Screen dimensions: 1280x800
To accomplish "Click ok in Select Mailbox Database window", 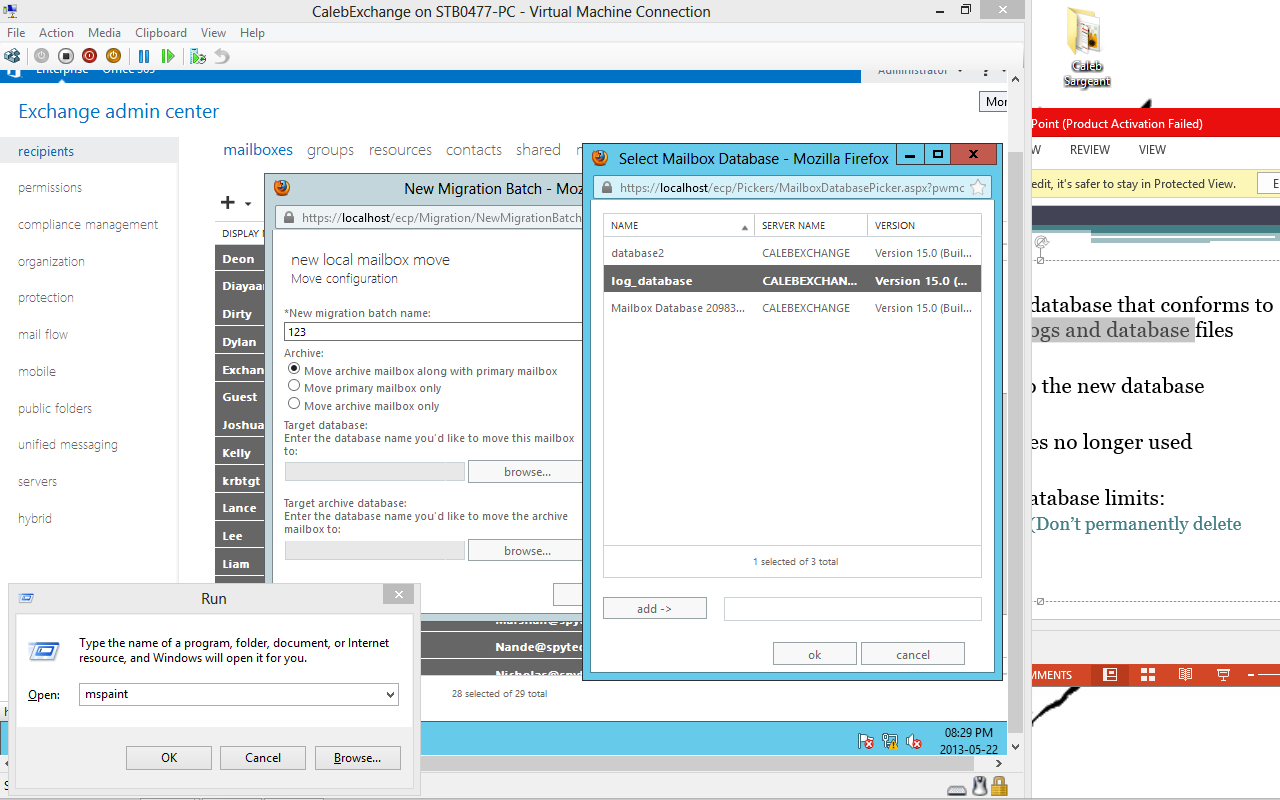I will click(815, 654).
